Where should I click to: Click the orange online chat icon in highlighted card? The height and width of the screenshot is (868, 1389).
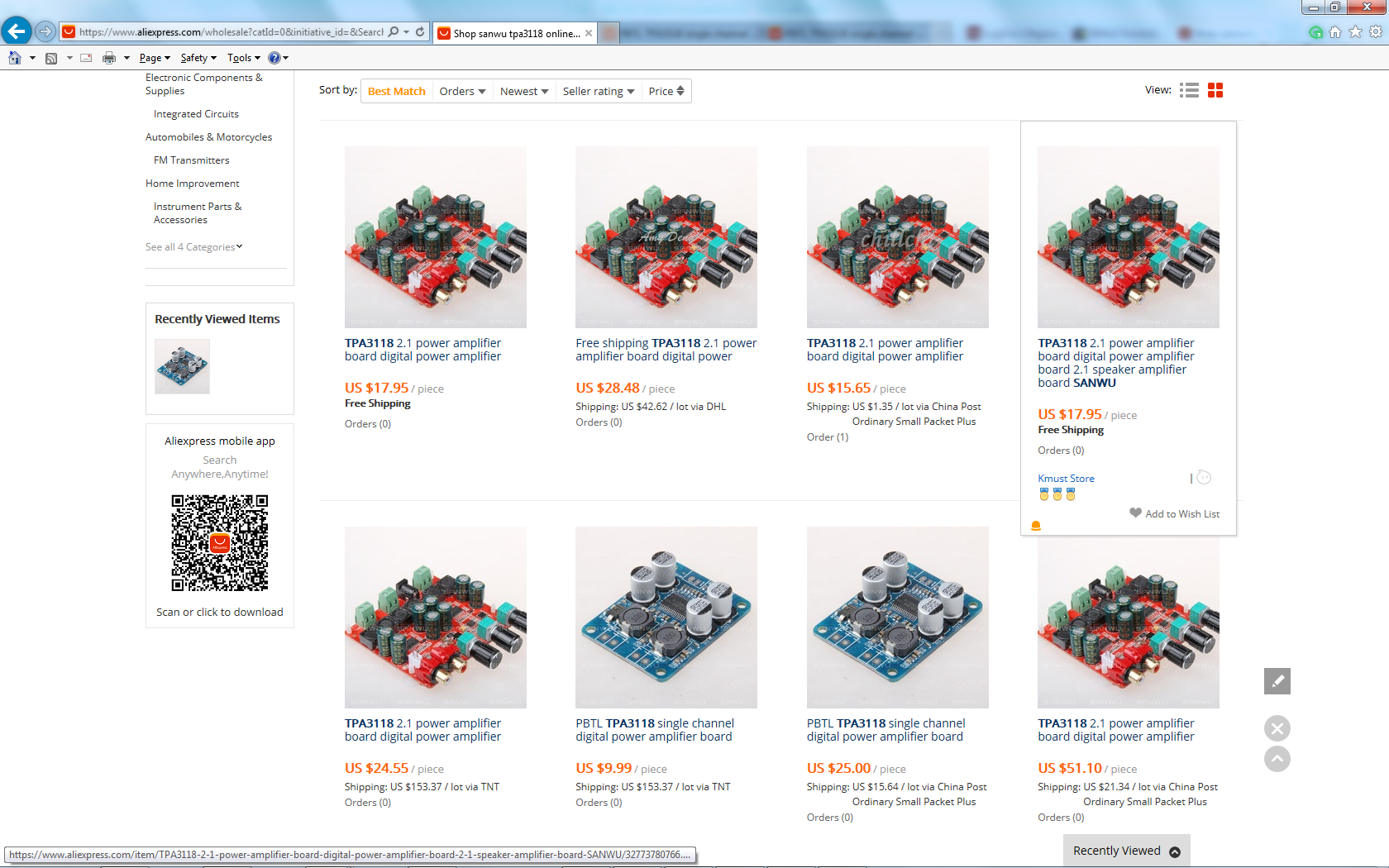pyautogui.click(x=1036, y=526)
